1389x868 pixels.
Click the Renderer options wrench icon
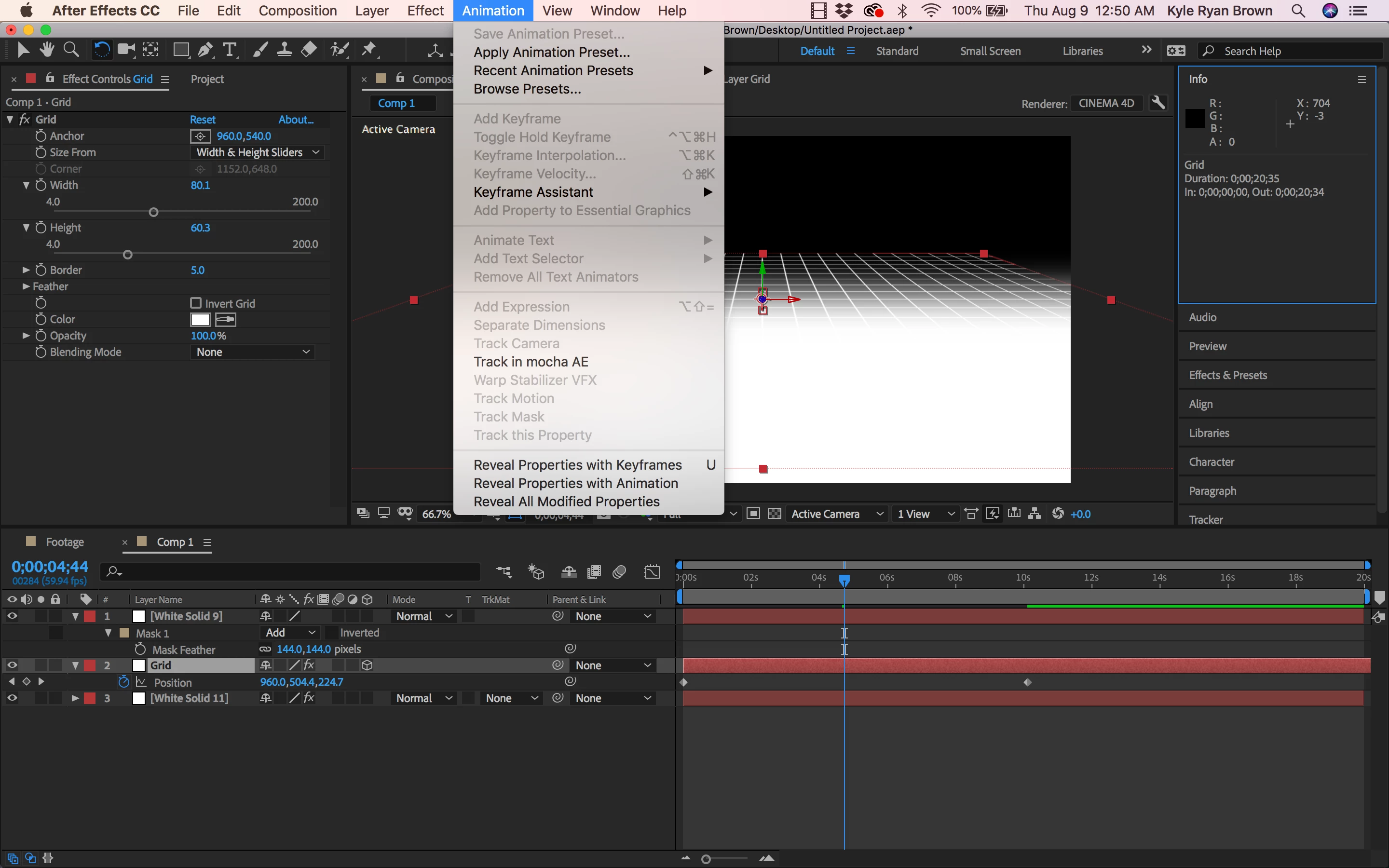[1158, 103]
